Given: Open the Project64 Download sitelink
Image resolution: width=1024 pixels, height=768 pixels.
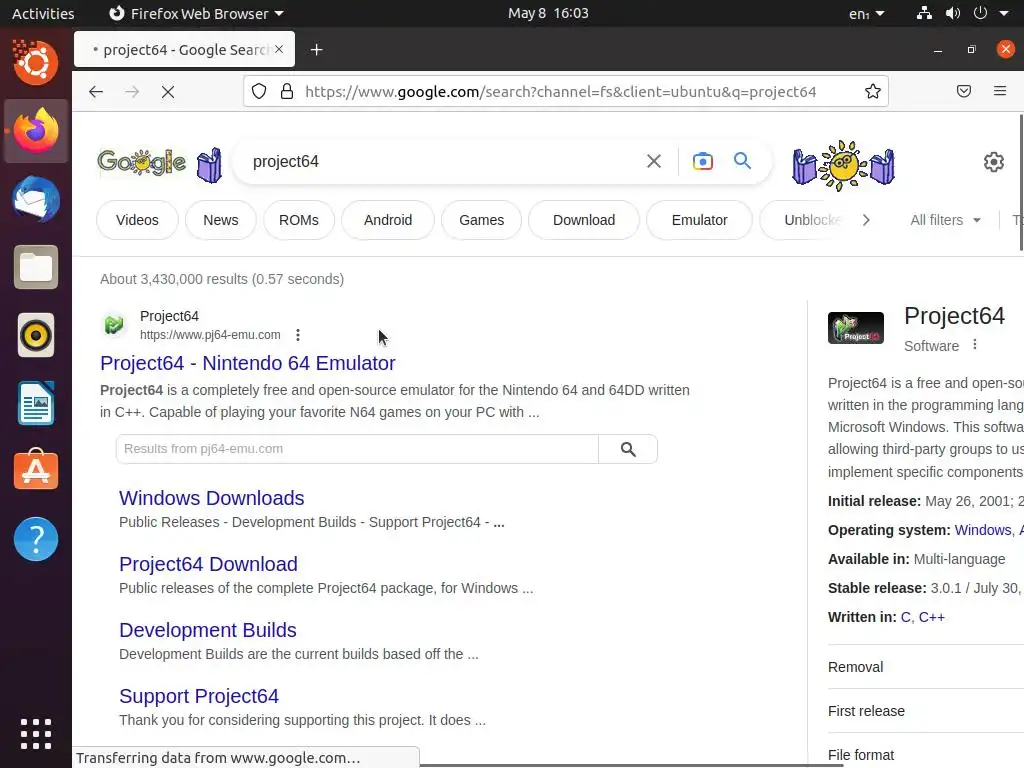Looking at the screenshot, I should pyautogui.click(x=208, y=564).
